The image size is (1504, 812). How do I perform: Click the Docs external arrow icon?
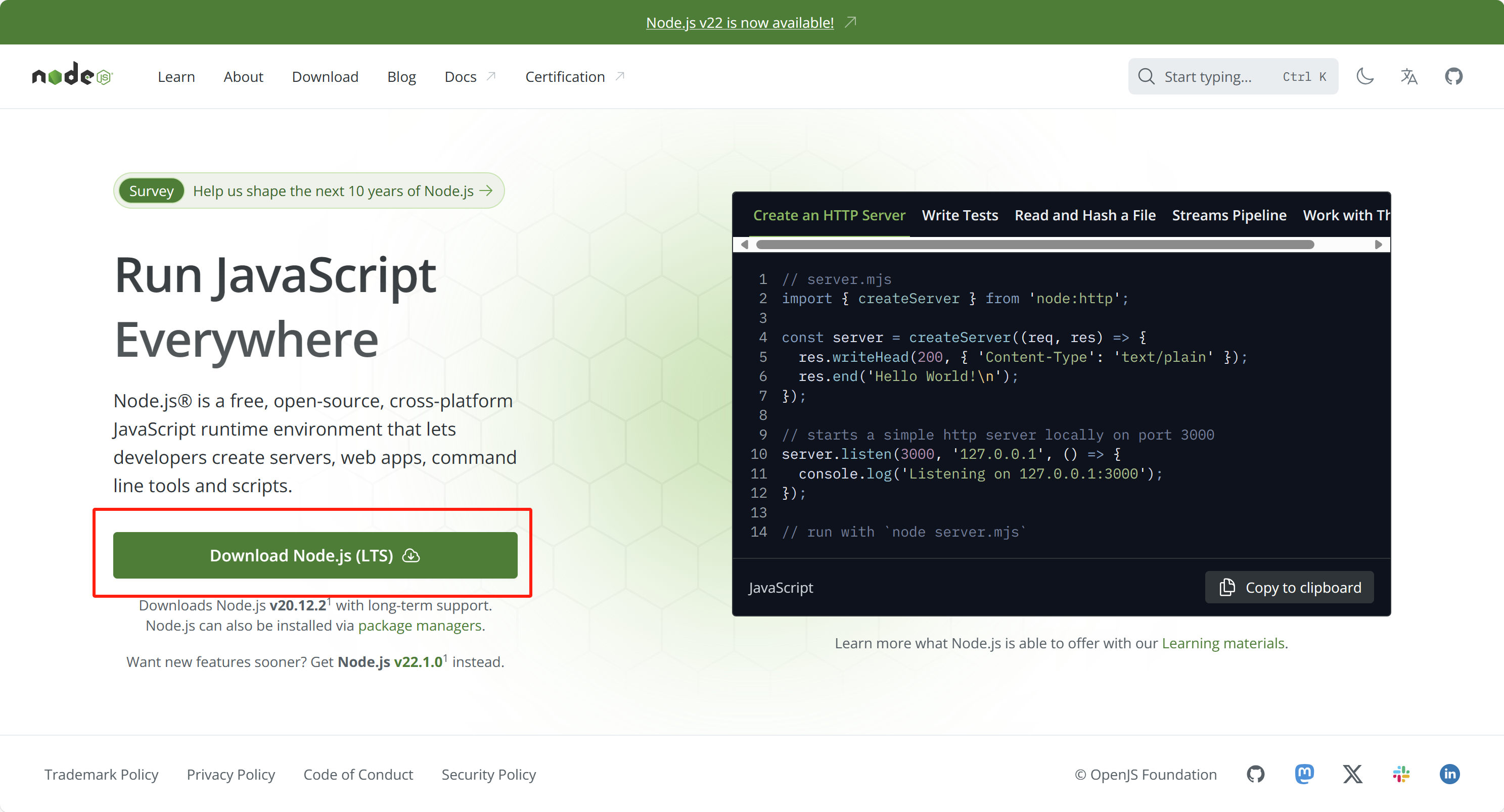point(491,76)
